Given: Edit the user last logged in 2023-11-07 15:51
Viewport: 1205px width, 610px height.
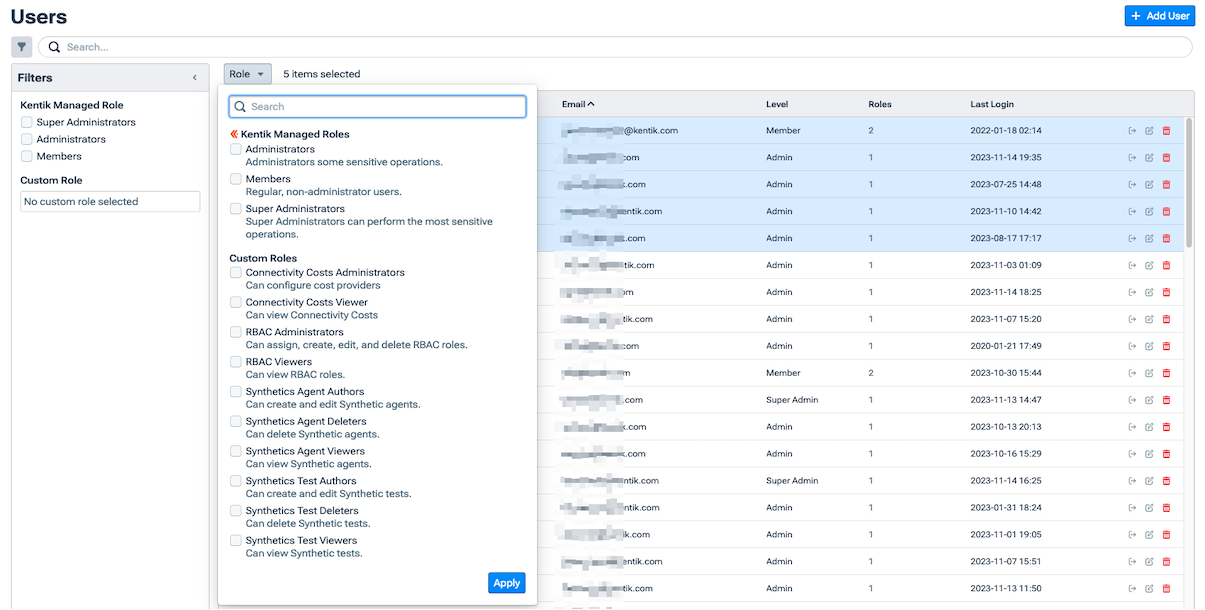Looking at the screenshot, I should 1149,562.
